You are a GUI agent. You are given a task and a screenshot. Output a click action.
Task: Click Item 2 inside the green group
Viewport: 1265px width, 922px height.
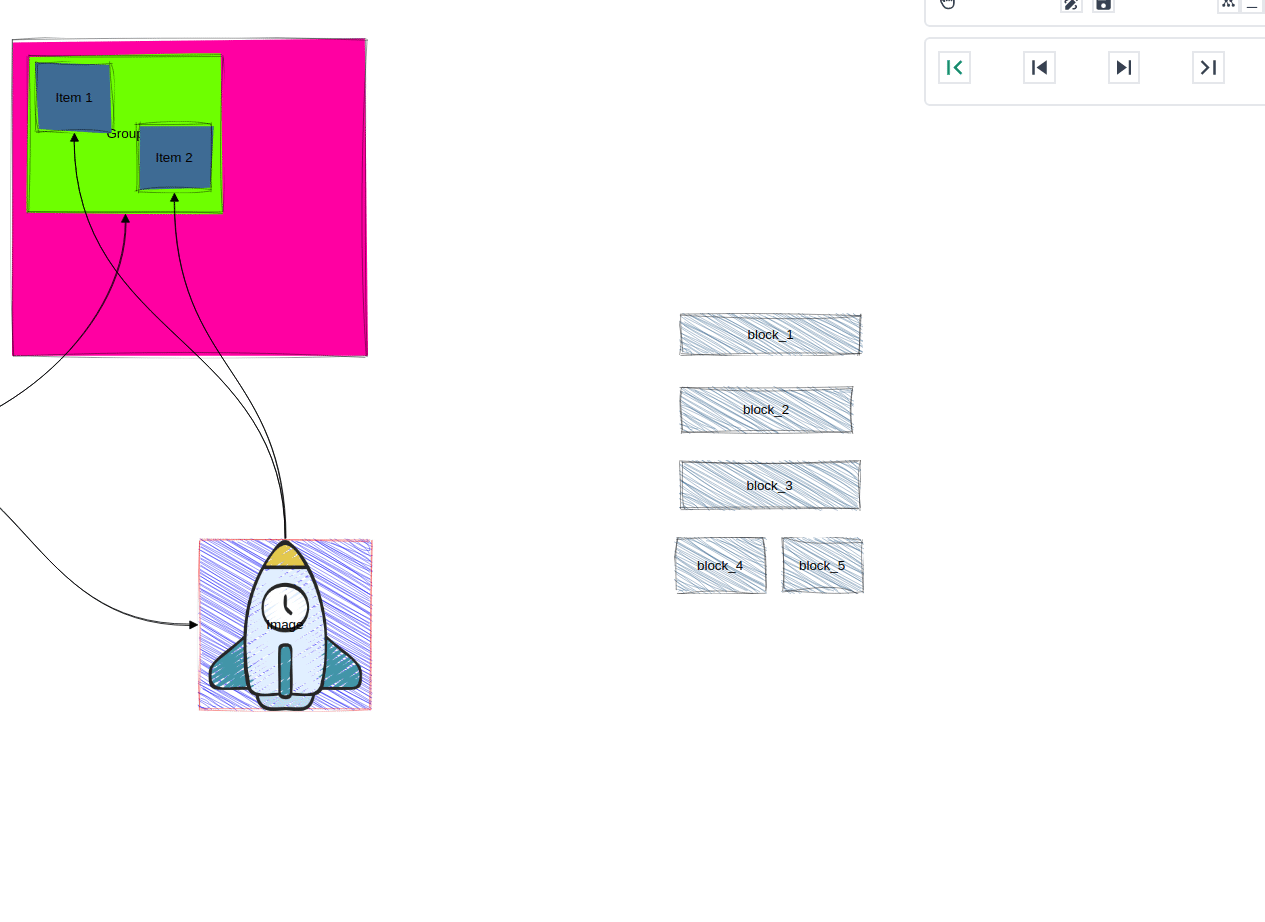(x=174, y=157)
